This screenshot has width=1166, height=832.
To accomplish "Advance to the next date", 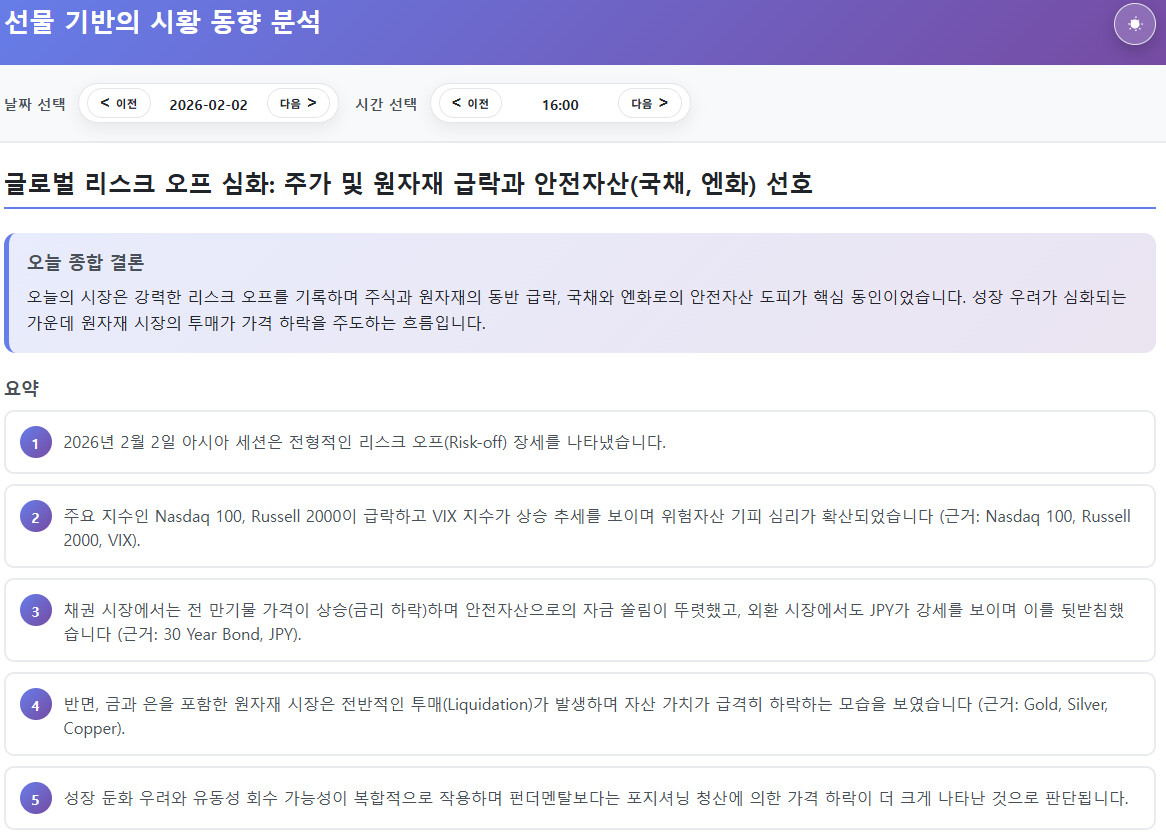I will 298,103.
